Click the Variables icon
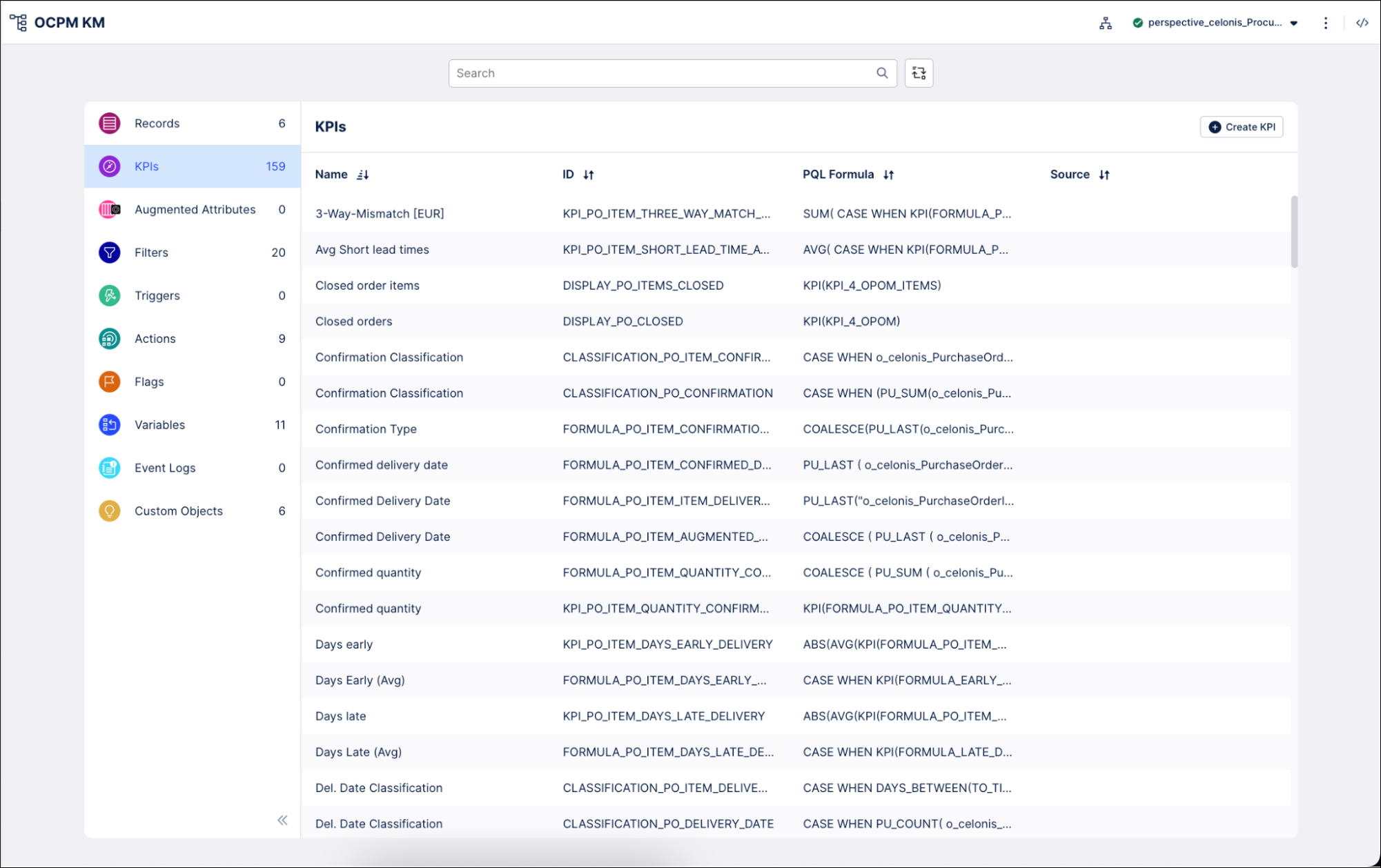 coord(109,425)
